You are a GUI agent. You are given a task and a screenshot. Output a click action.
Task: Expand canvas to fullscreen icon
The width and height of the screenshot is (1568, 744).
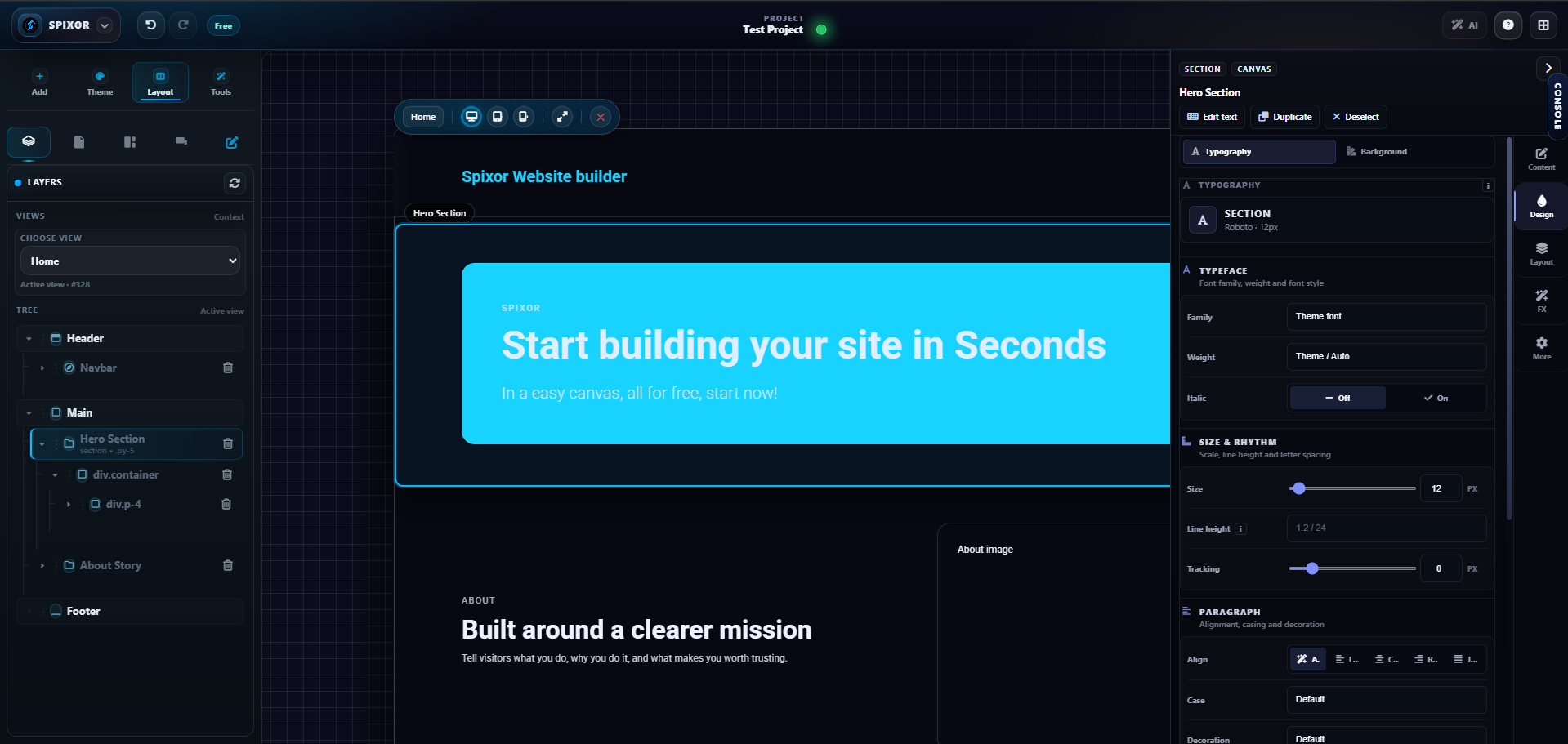(562, 117)
